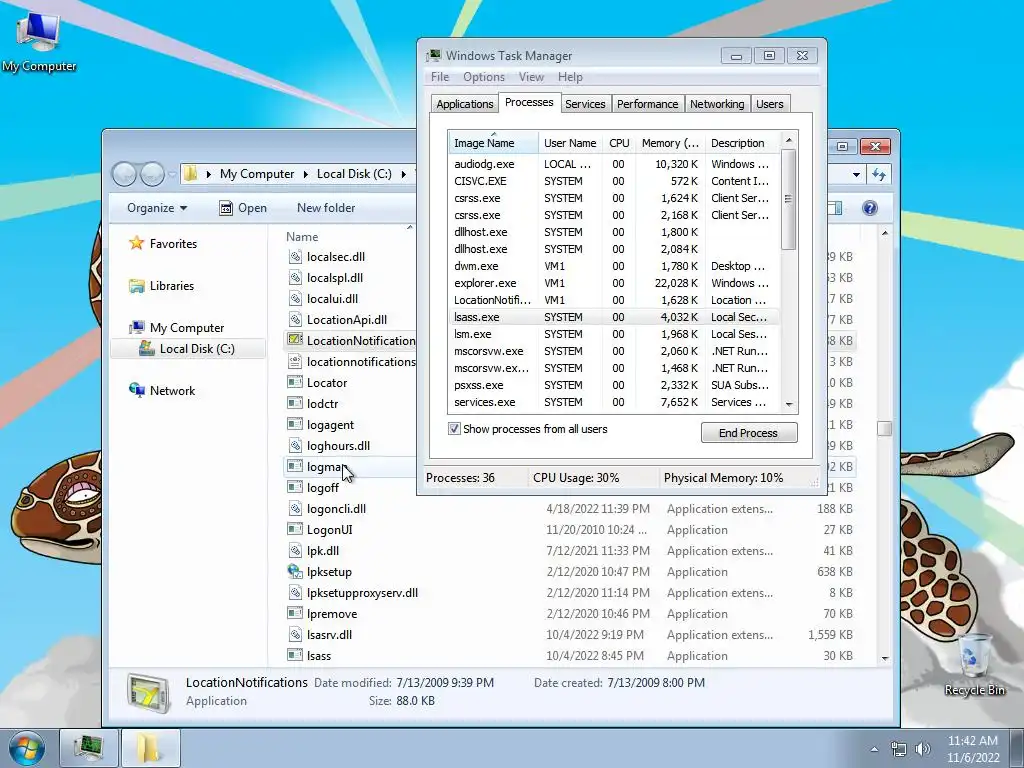Select localsec.dll file icon
This screenshot has height=768, width=1024.
tap(295, 257)
